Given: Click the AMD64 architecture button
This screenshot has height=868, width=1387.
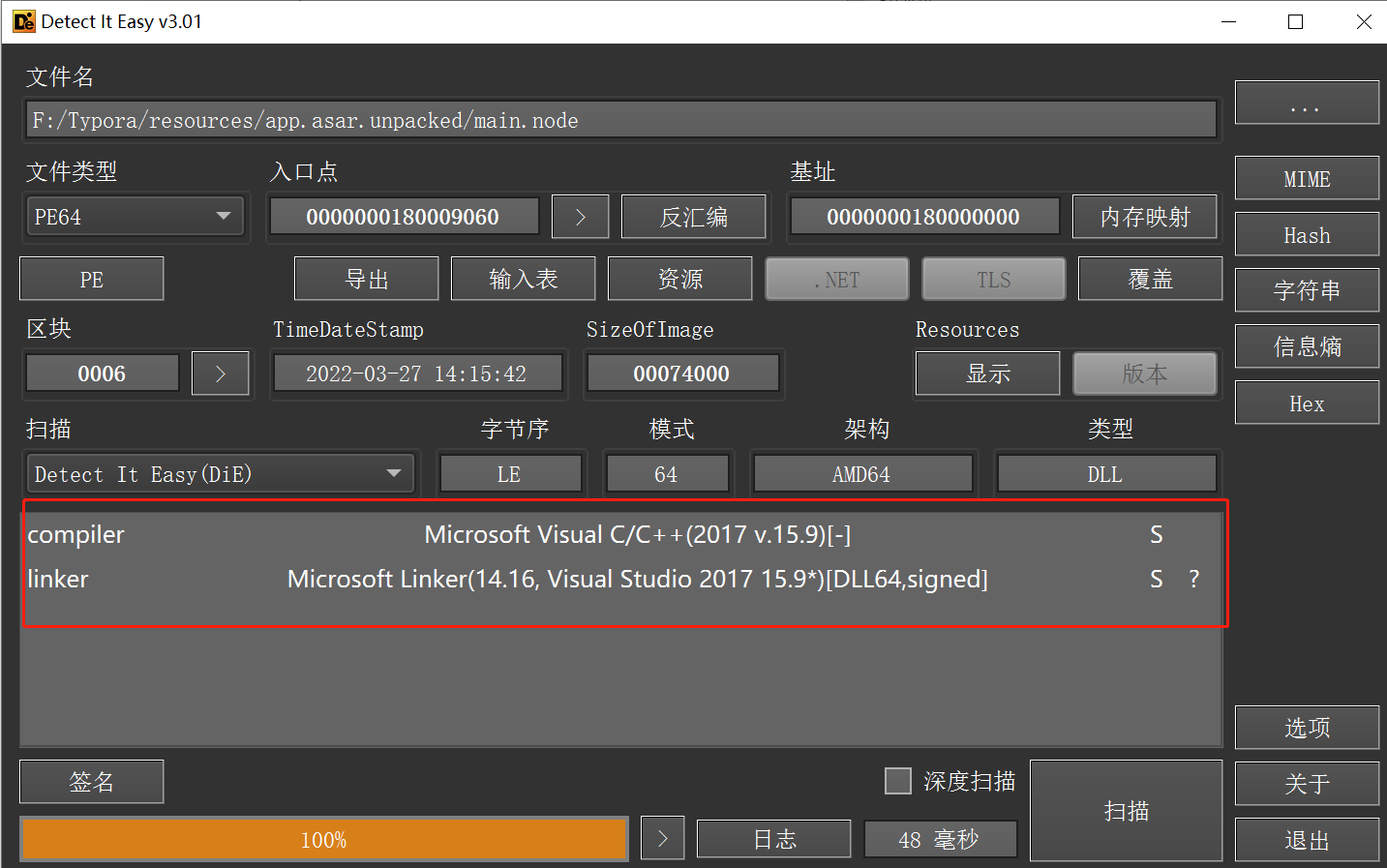Looking at the screenshot, I should (x=863, y=474).
